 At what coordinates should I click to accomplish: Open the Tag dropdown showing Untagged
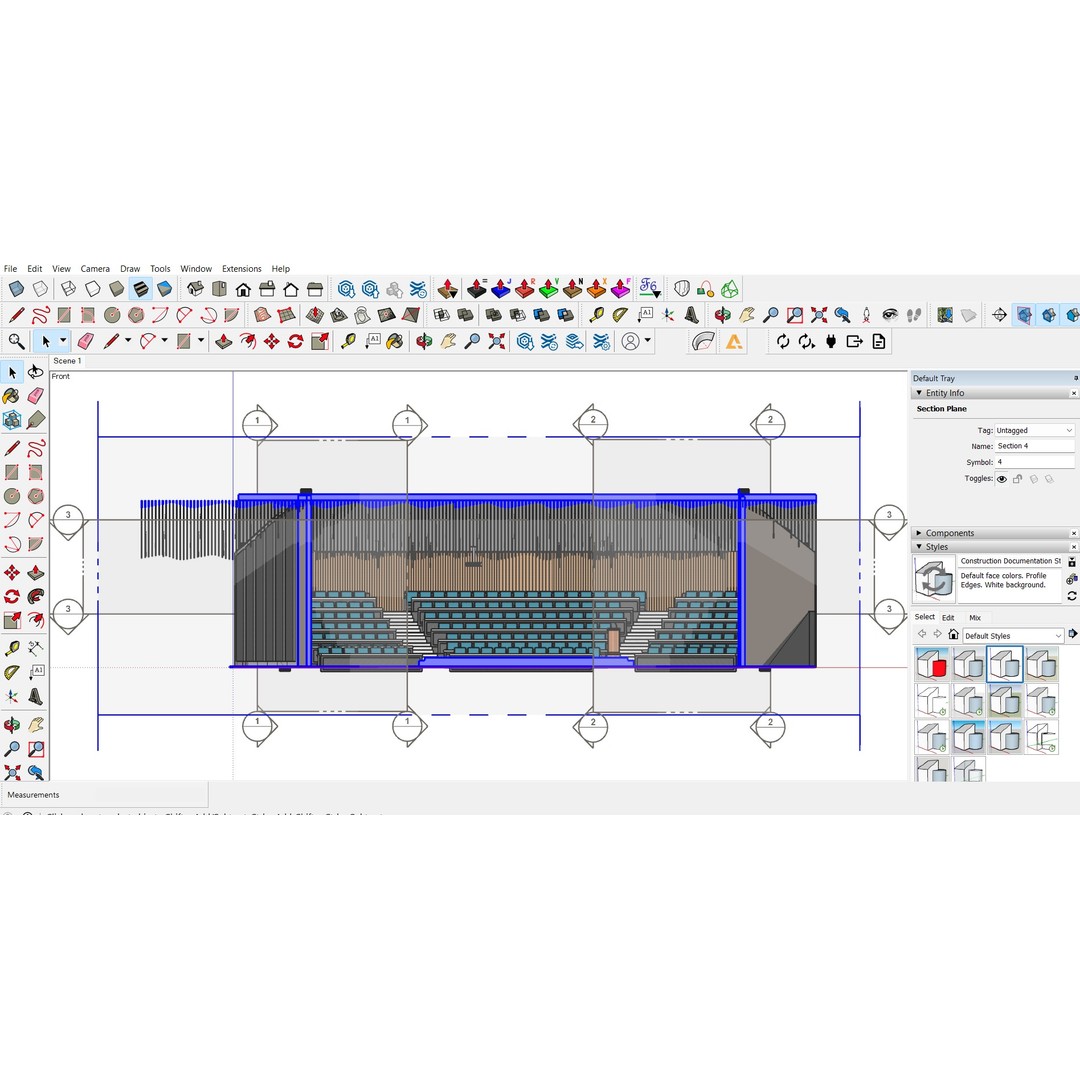click(1034, 430)
